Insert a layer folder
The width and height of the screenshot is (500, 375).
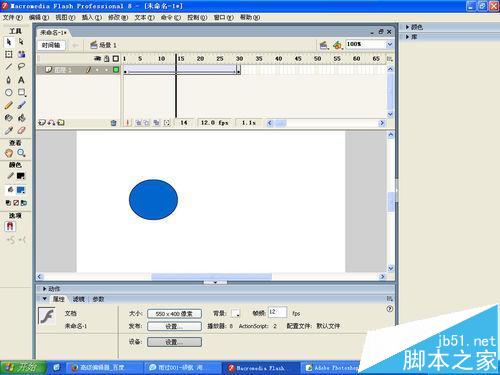point(61,123)
